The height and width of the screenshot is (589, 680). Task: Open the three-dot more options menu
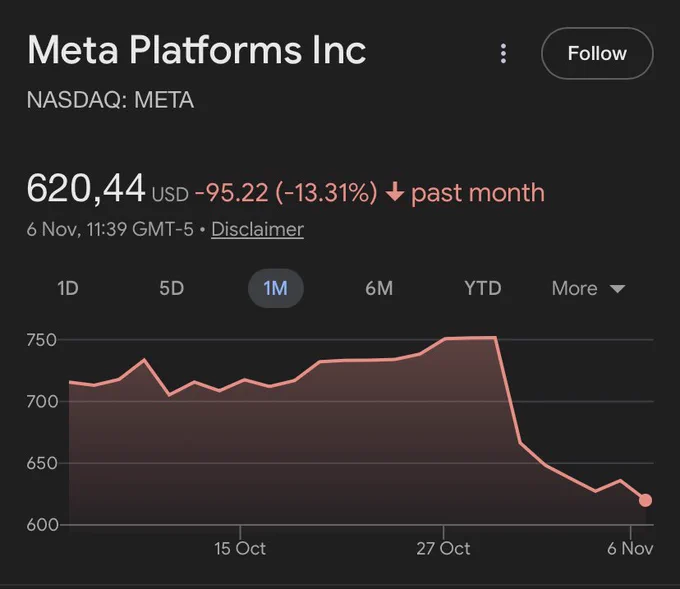pos(504,54)
